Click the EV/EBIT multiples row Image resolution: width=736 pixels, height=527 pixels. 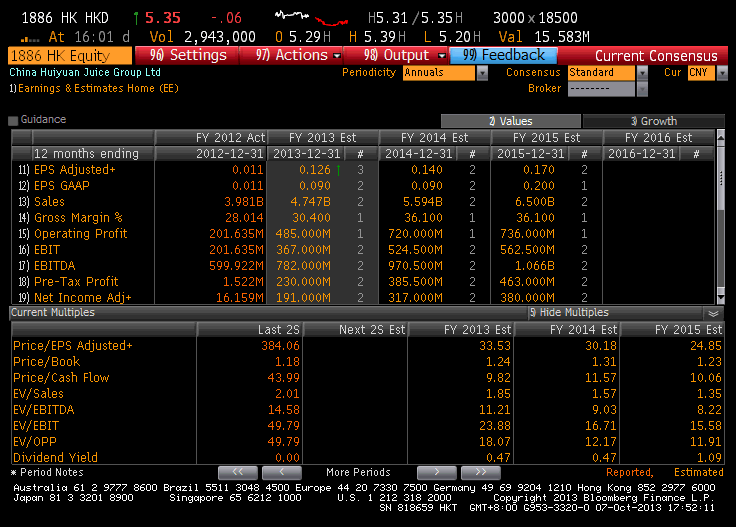point(368,426)
